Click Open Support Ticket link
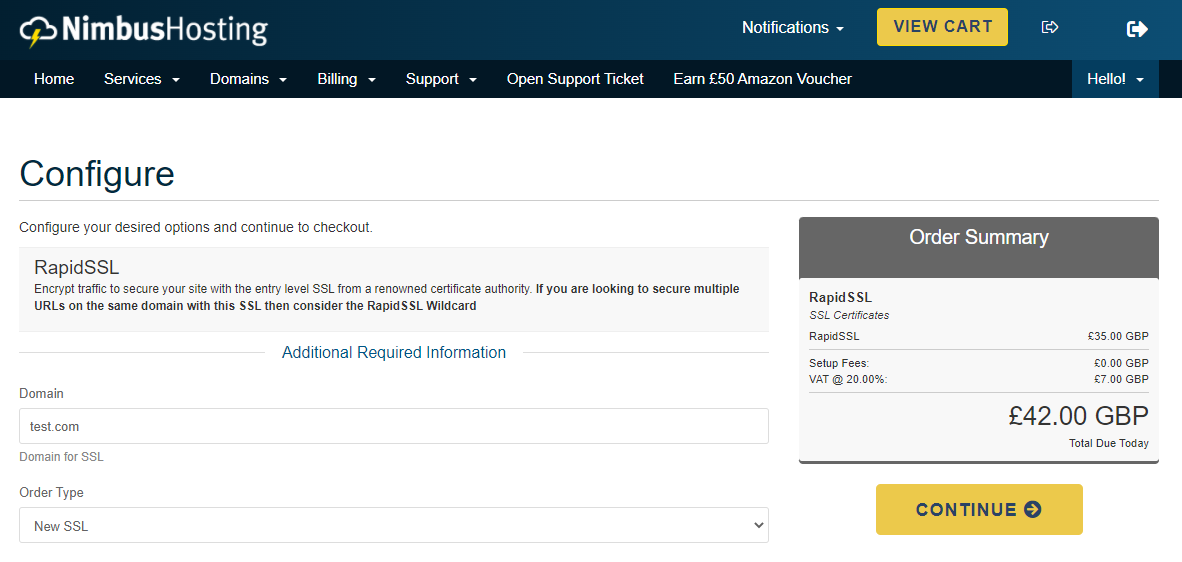Screen dimensions: 1182x562 pos(575,78)
